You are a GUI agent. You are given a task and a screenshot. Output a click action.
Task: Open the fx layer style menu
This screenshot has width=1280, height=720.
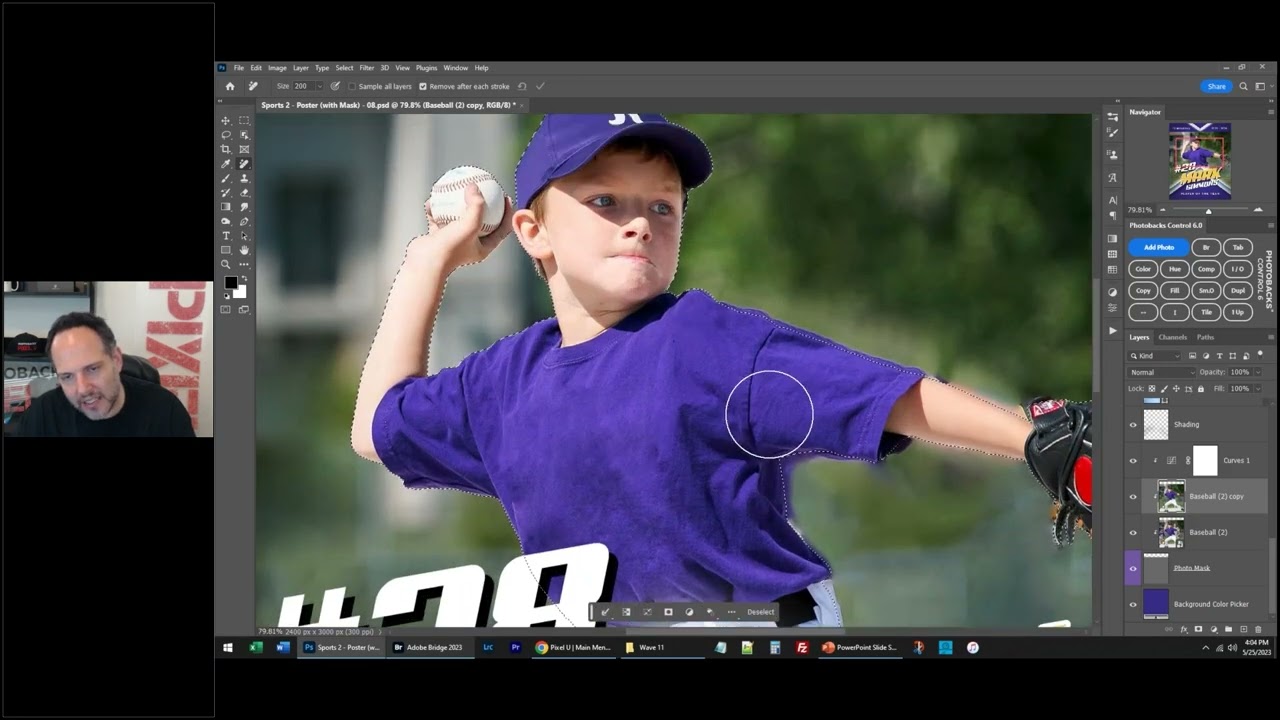[1183, 629]
